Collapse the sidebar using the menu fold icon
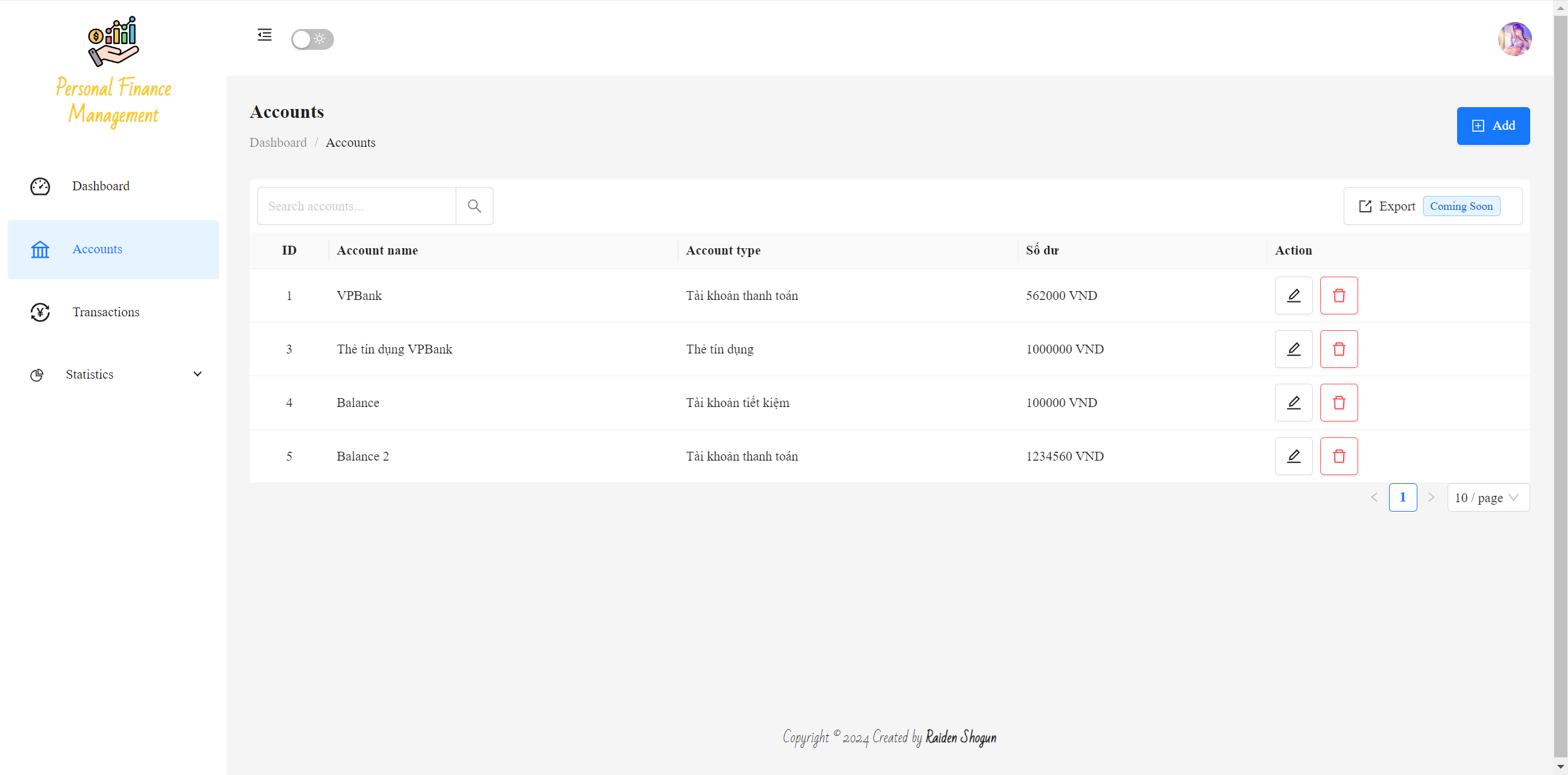This screenshot has width=1568, height=775. pyautogui.click(x=265, y=35)
